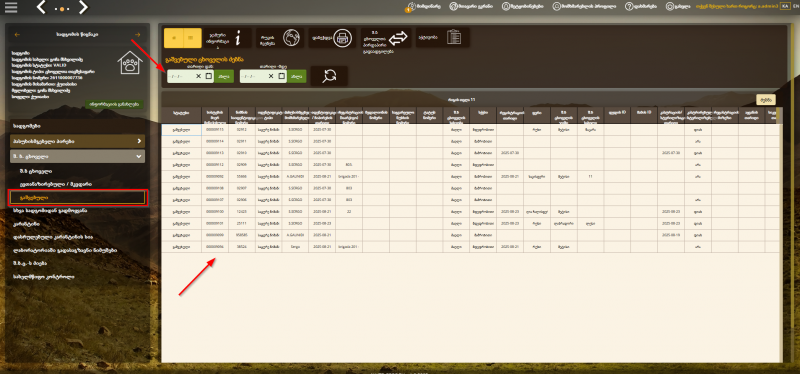Click cell '22' in the 12425 row
The image size is (800, 374).
click(x=349, y=211)
